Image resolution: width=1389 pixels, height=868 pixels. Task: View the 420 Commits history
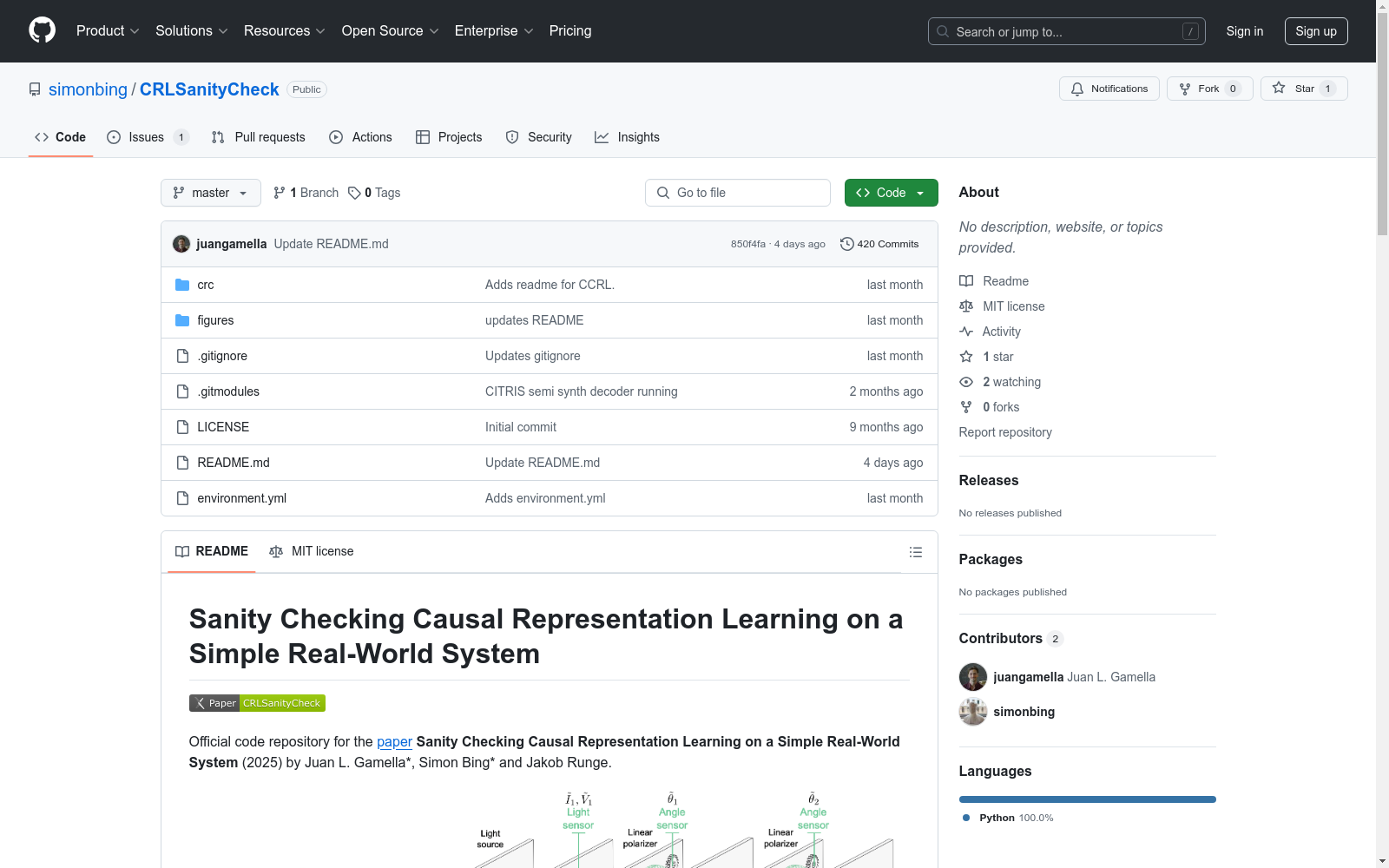point(879,244)
